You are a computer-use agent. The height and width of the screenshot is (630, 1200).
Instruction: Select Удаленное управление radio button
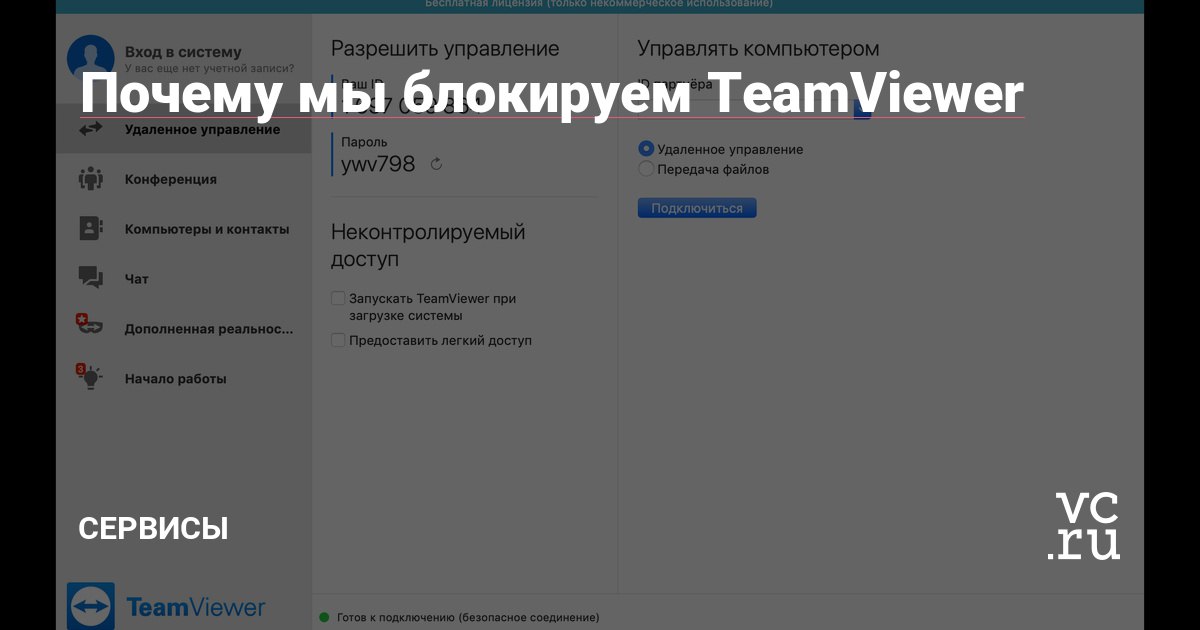(x=646, y=149)
